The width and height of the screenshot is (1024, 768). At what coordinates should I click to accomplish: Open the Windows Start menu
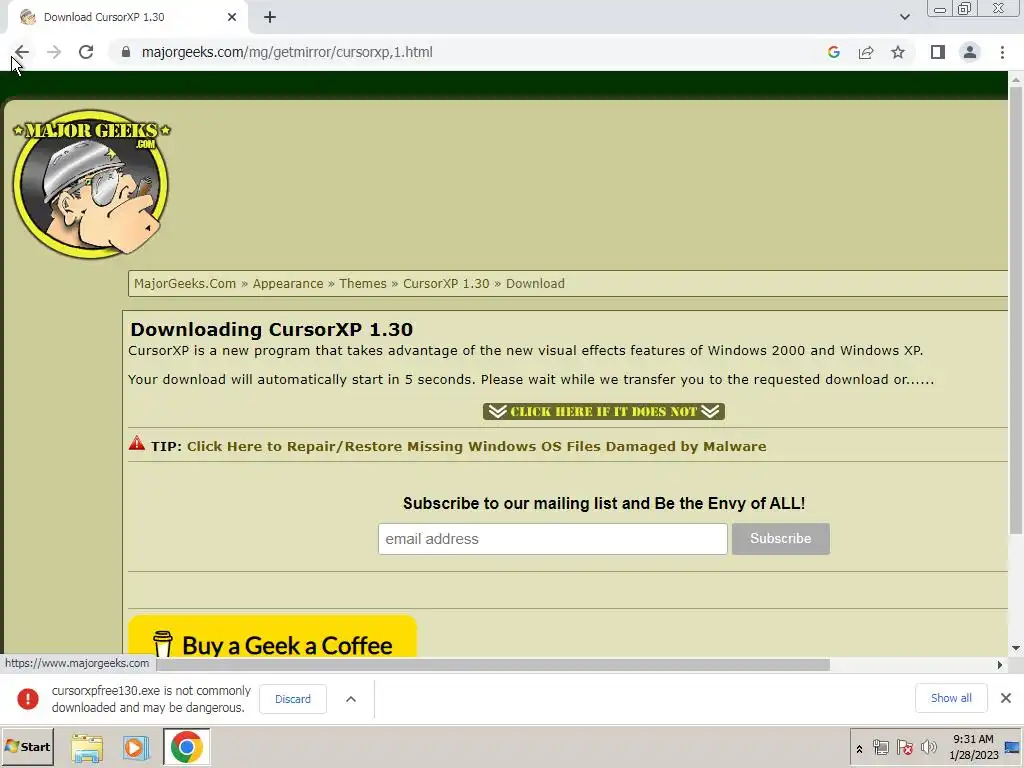pyautogui.click(x=27, y=746)
